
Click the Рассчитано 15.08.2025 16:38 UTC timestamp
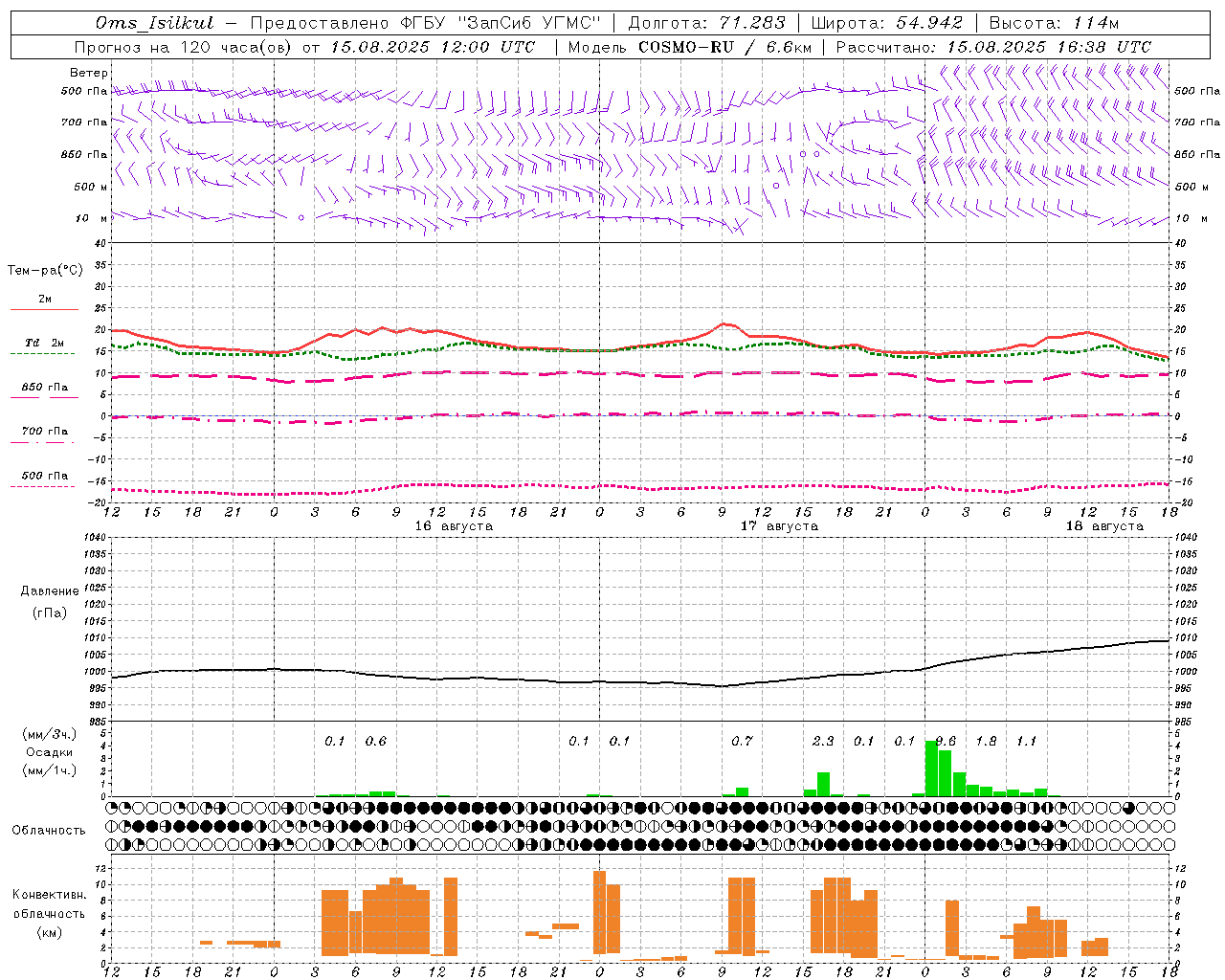pyautogui.click(x=993, y=47)
